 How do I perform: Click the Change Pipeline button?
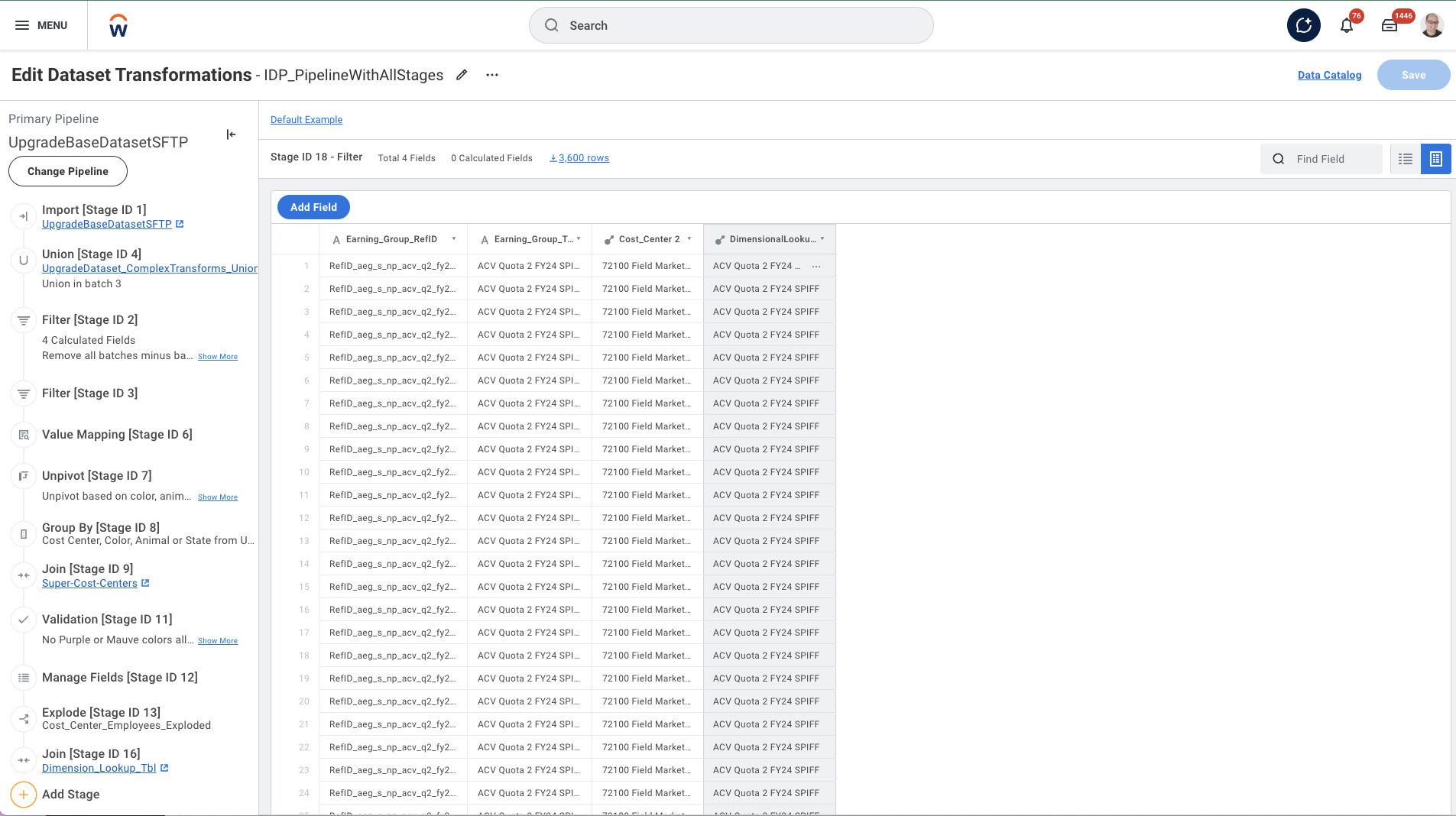pos(68,171)
